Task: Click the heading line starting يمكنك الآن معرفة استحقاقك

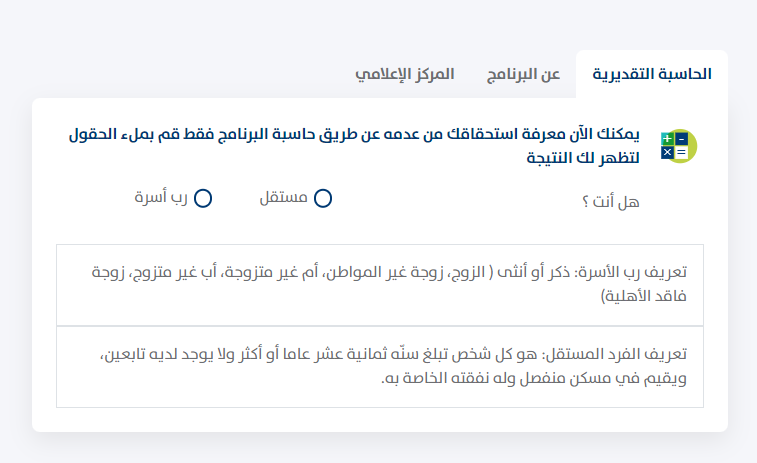Action: coord(354,134)
